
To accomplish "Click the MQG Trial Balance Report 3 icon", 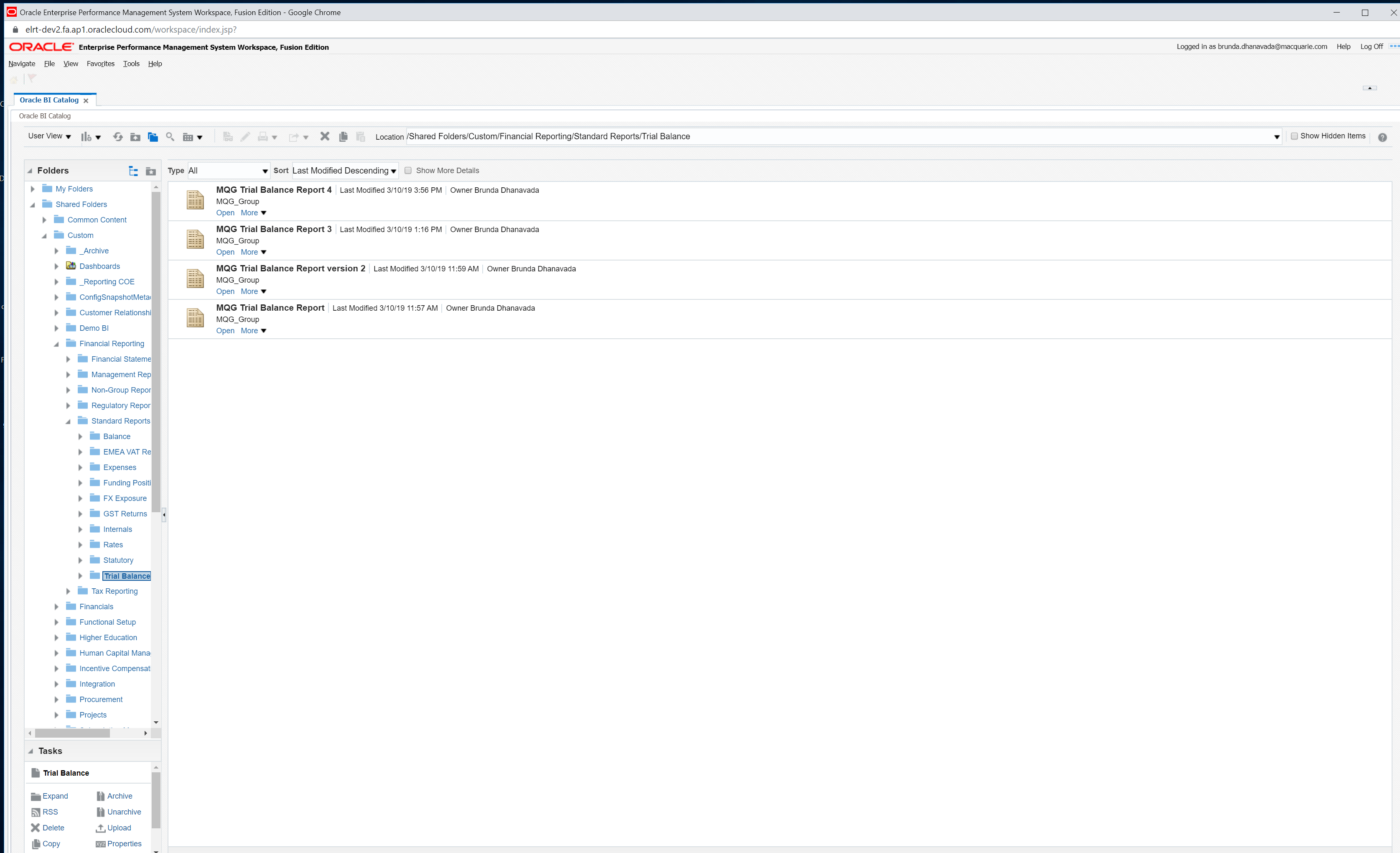I will coord(195,240).
